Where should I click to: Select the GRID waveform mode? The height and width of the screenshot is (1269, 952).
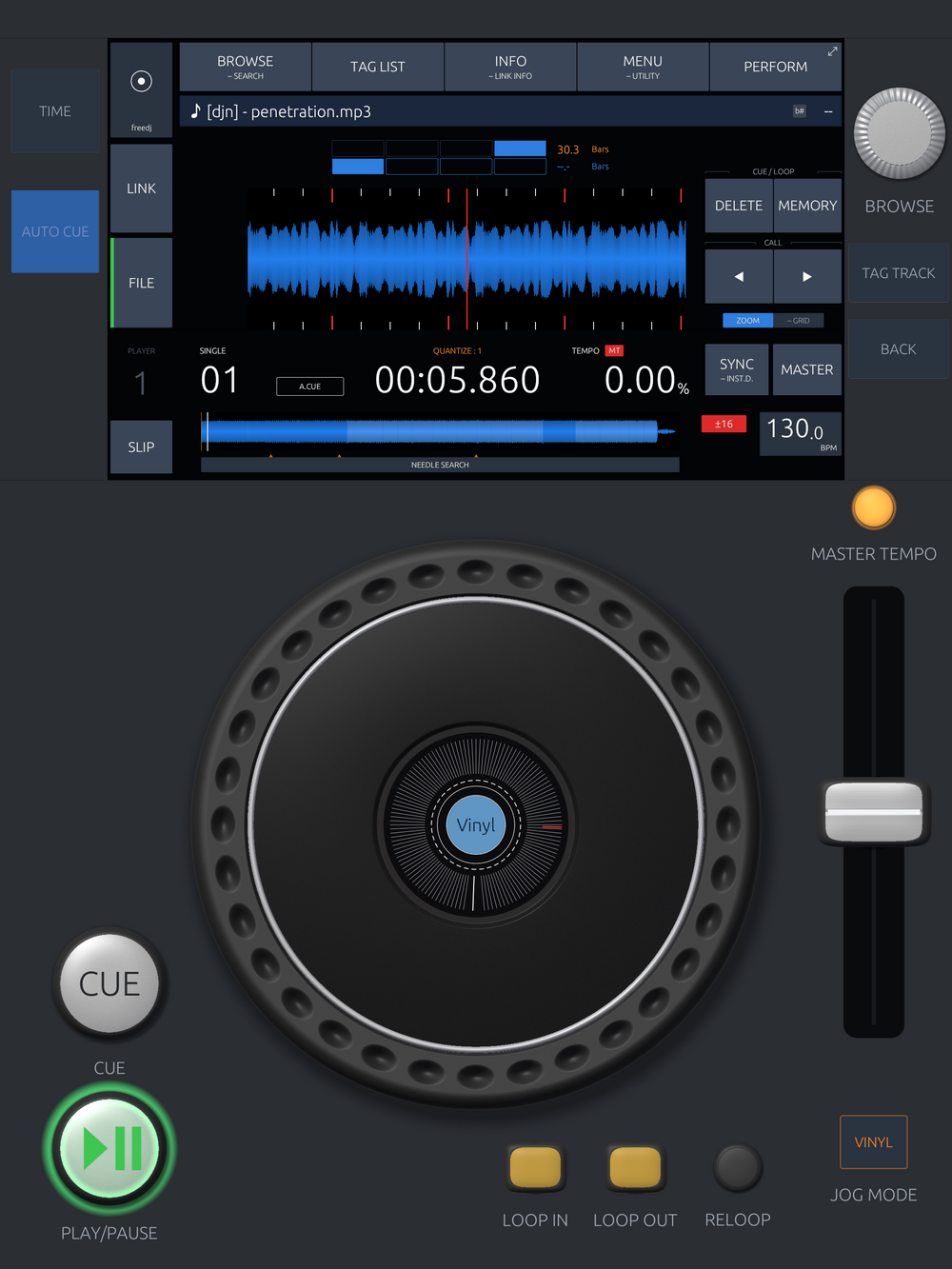point(799,321)
